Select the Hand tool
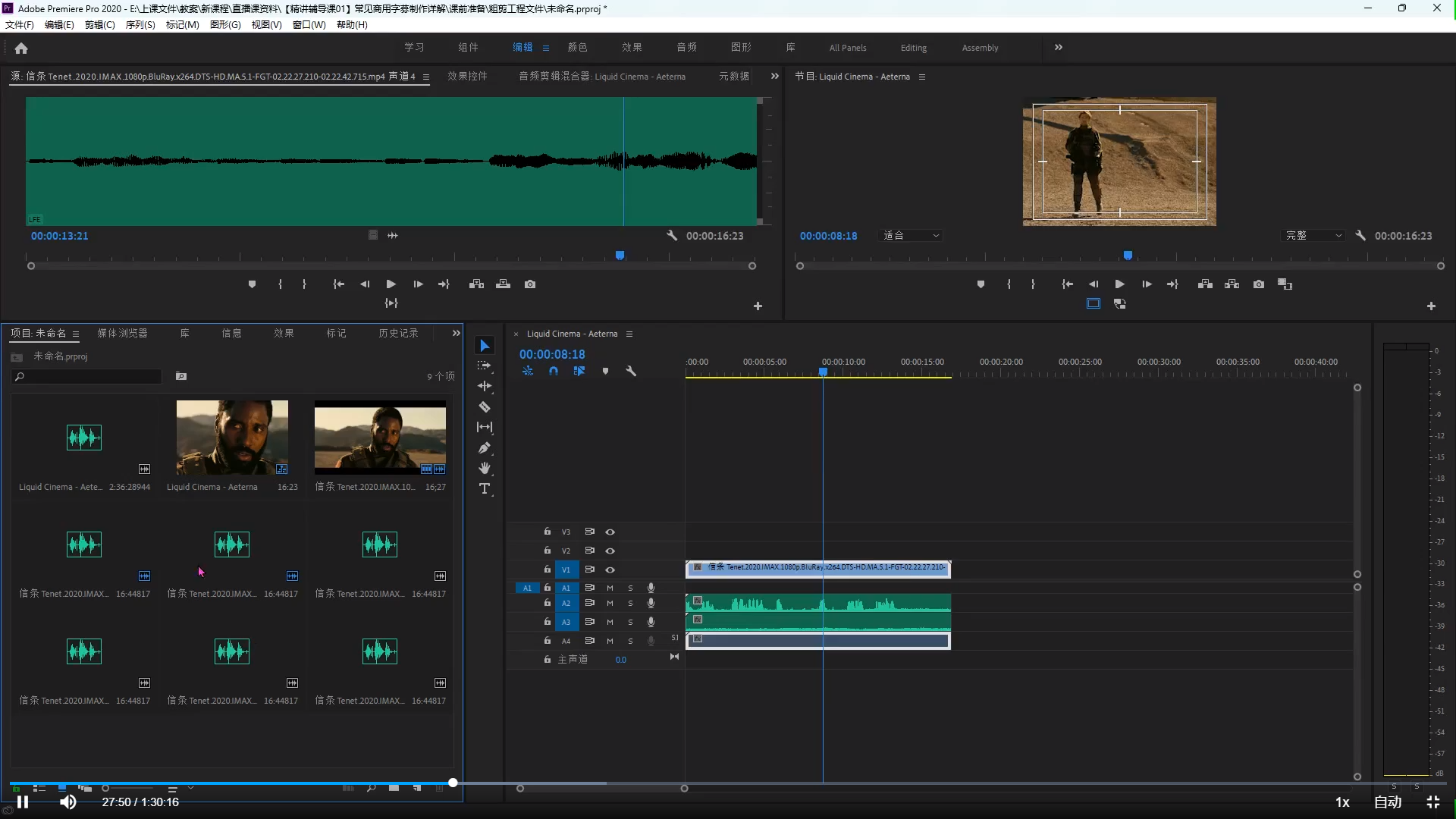 tap(485, 469)
